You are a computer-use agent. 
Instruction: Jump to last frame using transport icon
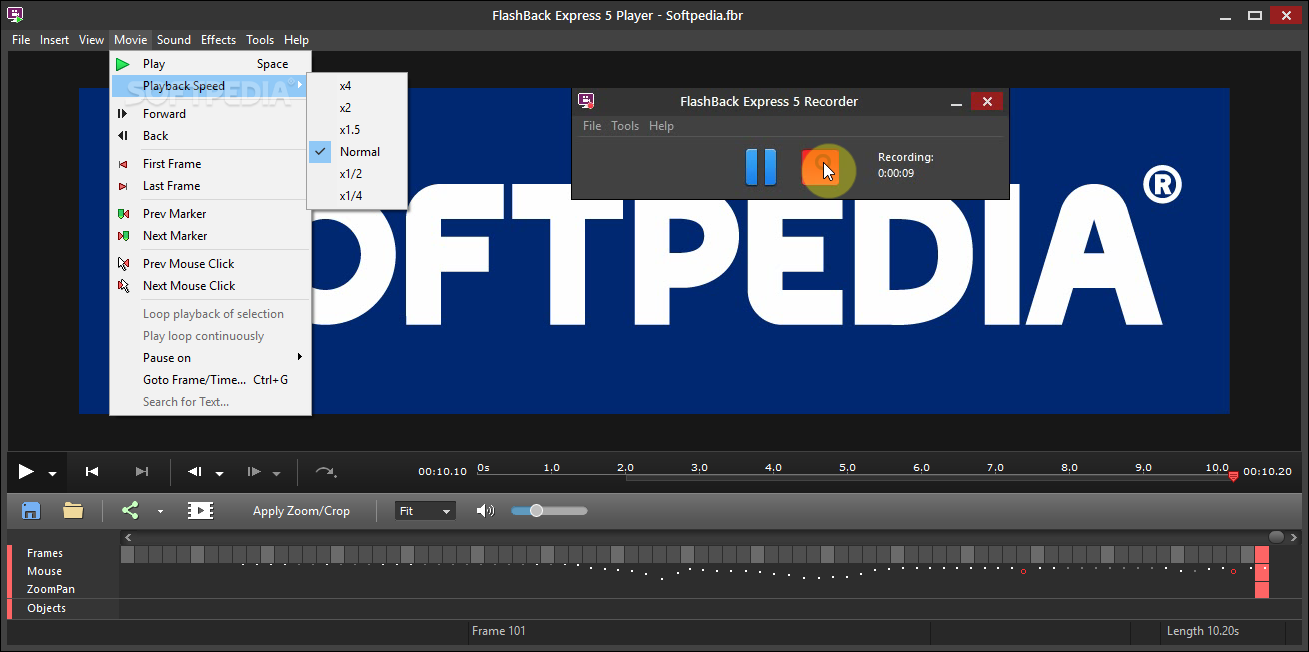click(x=142, y=472)
